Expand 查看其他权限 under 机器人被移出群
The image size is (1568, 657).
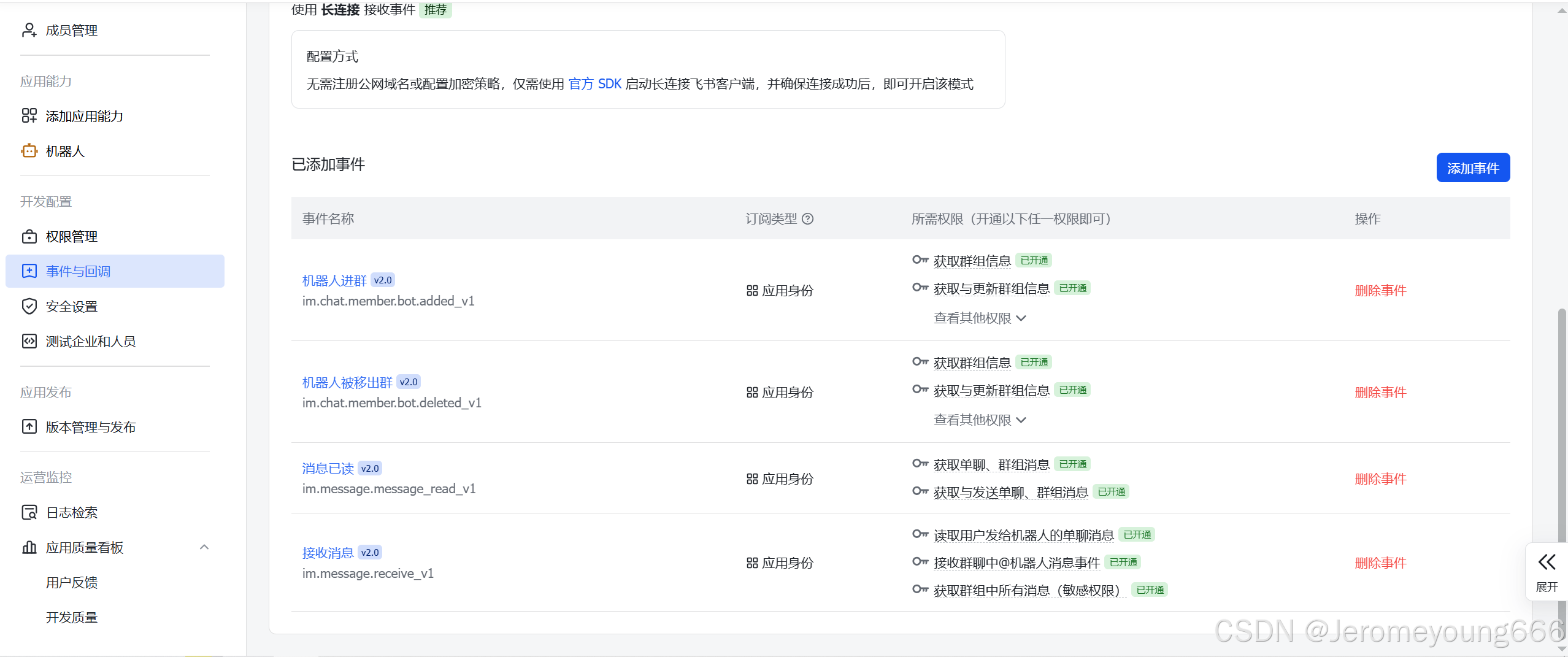point(979,420)
